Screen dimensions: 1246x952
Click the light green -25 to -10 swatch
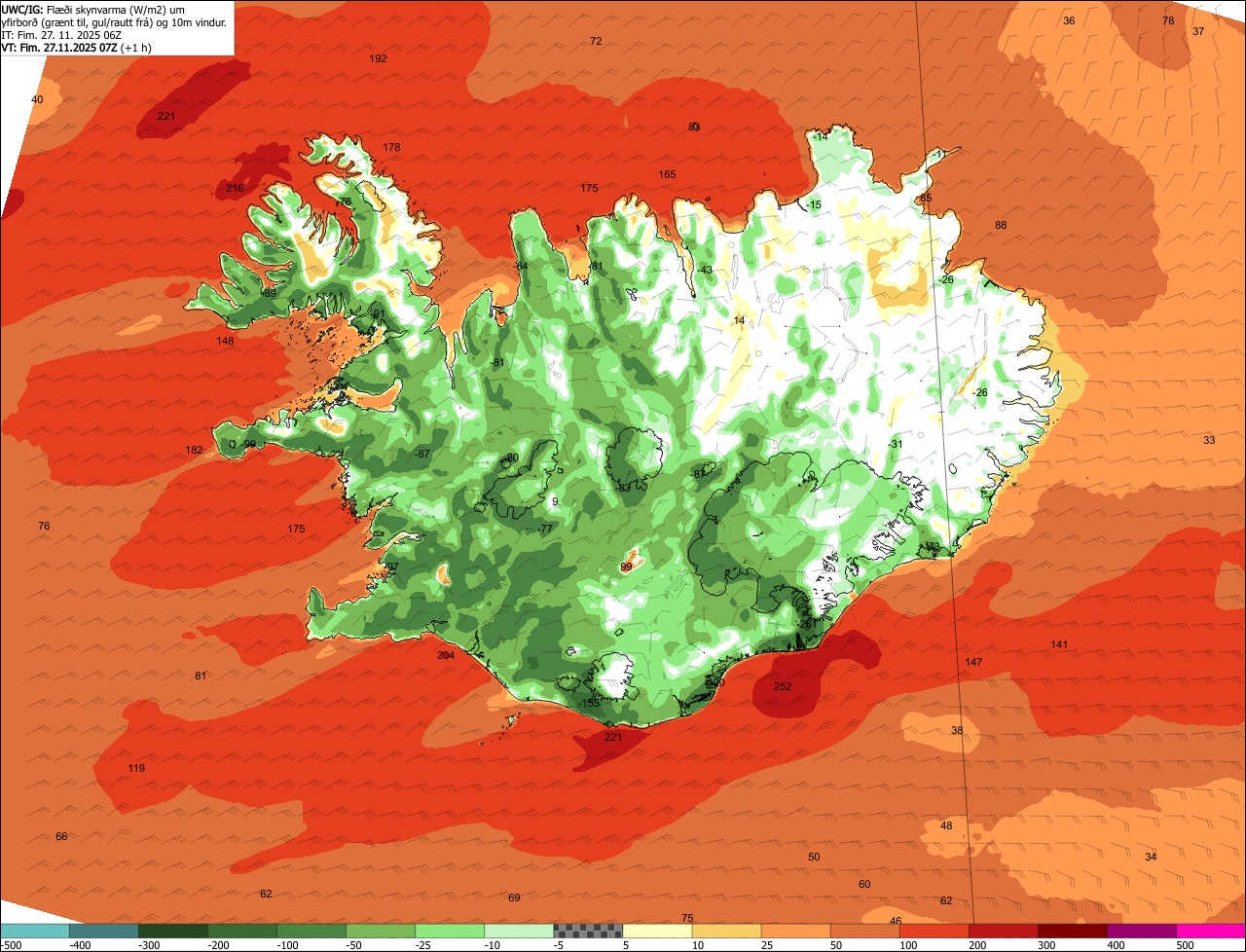[450, 931]
